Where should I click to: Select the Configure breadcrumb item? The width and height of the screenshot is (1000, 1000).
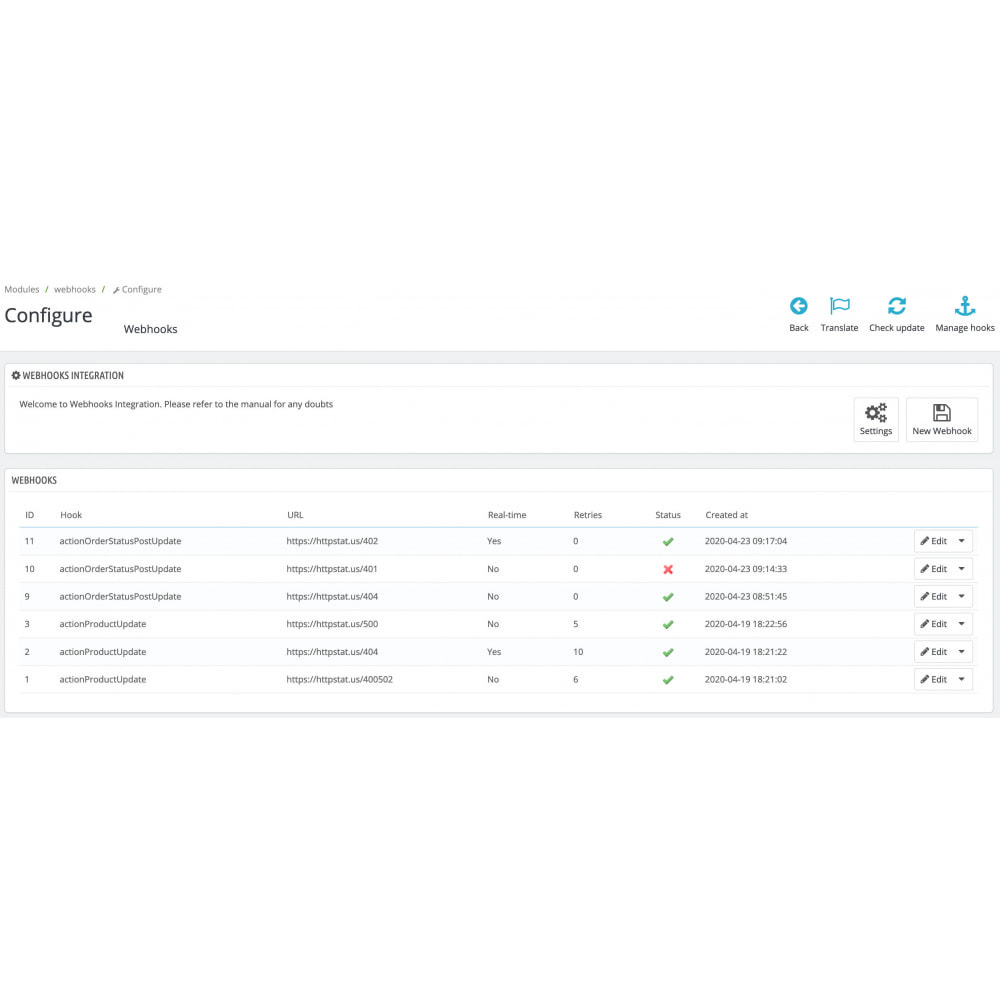pos(137,290)
